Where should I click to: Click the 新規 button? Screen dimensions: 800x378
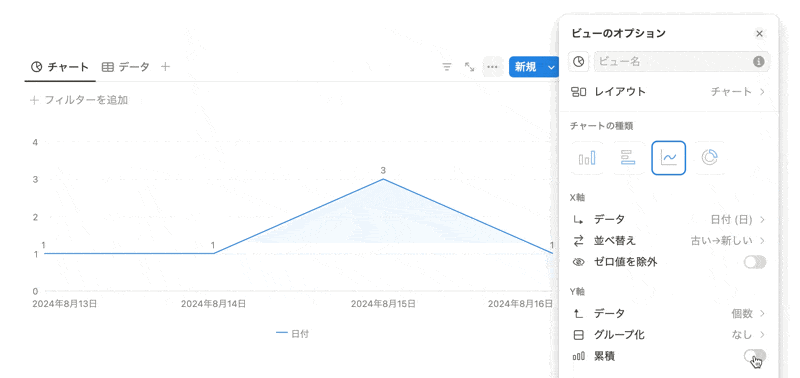pos(526,67)
